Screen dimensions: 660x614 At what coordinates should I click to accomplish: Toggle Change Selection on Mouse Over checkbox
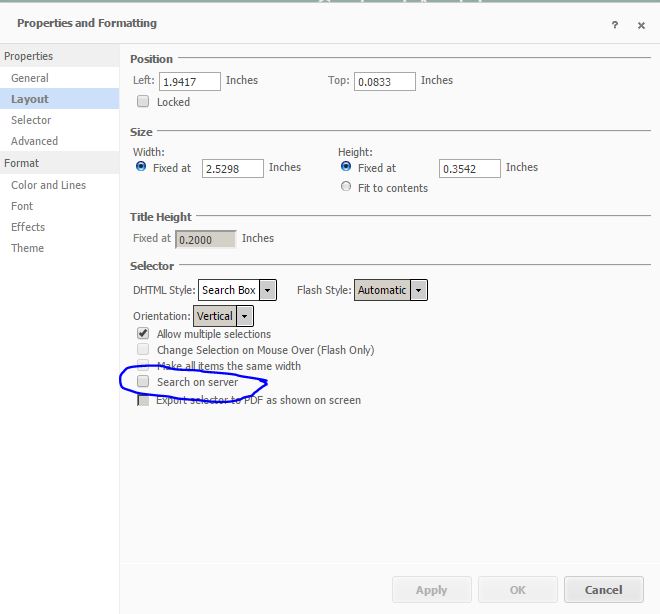click(x=143, y=349)
